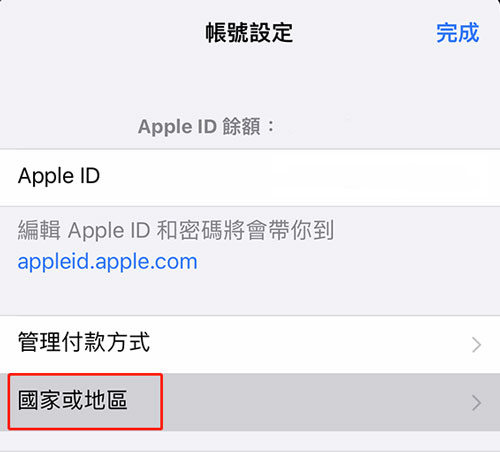
Task: Select the Apple ID row
Action: (250, 177)
